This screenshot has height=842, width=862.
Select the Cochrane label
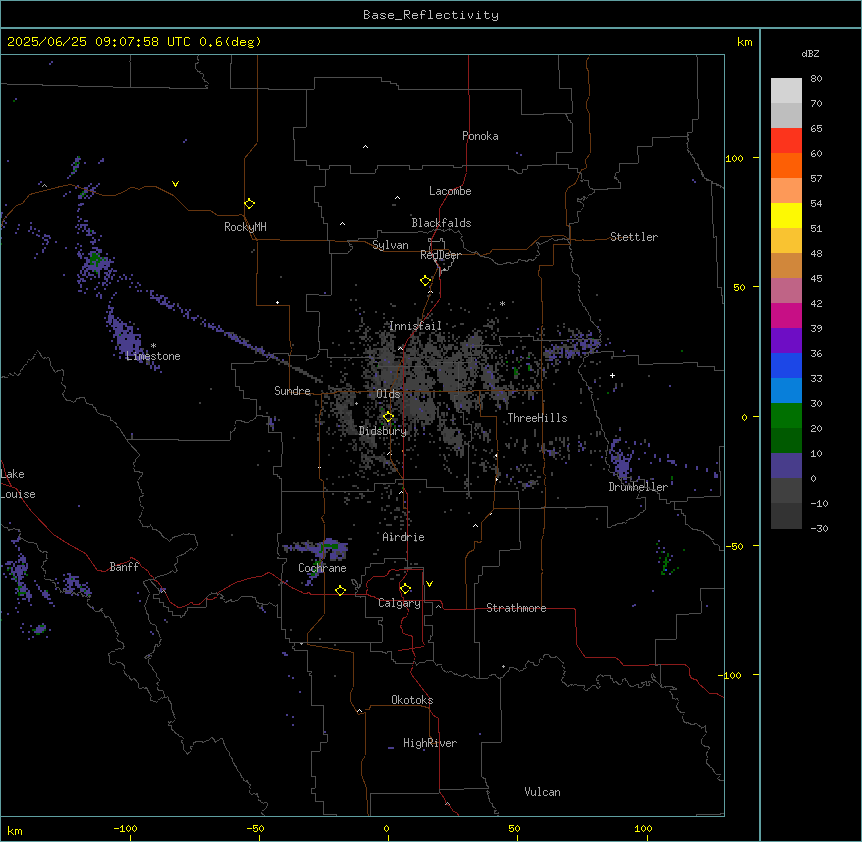tap(322, 568)
